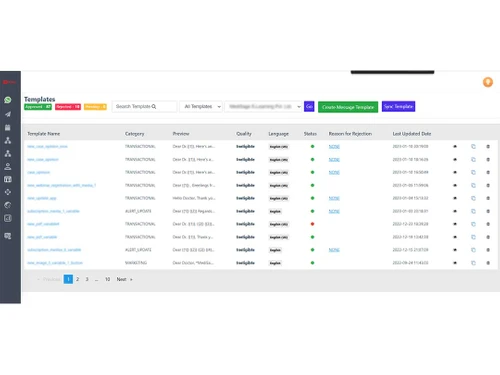This screenshot has width=500, height=375.
Task: Open the blurred company name dropdown
Action: click(x=263, y=106)
